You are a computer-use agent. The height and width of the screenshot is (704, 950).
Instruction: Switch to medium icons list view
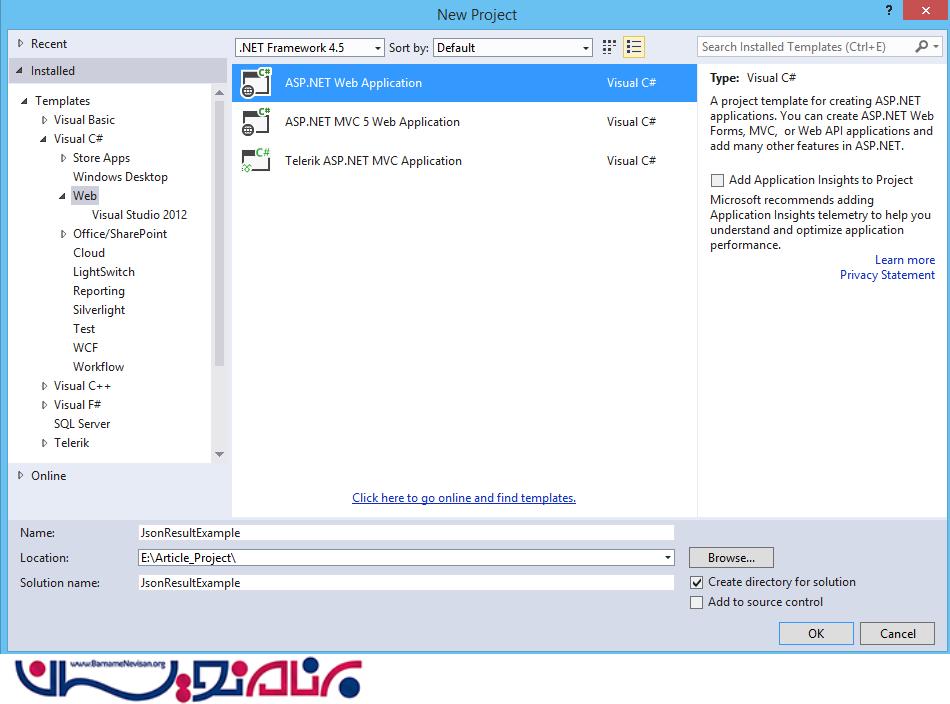pyautogui.click(x=633, y=47)
